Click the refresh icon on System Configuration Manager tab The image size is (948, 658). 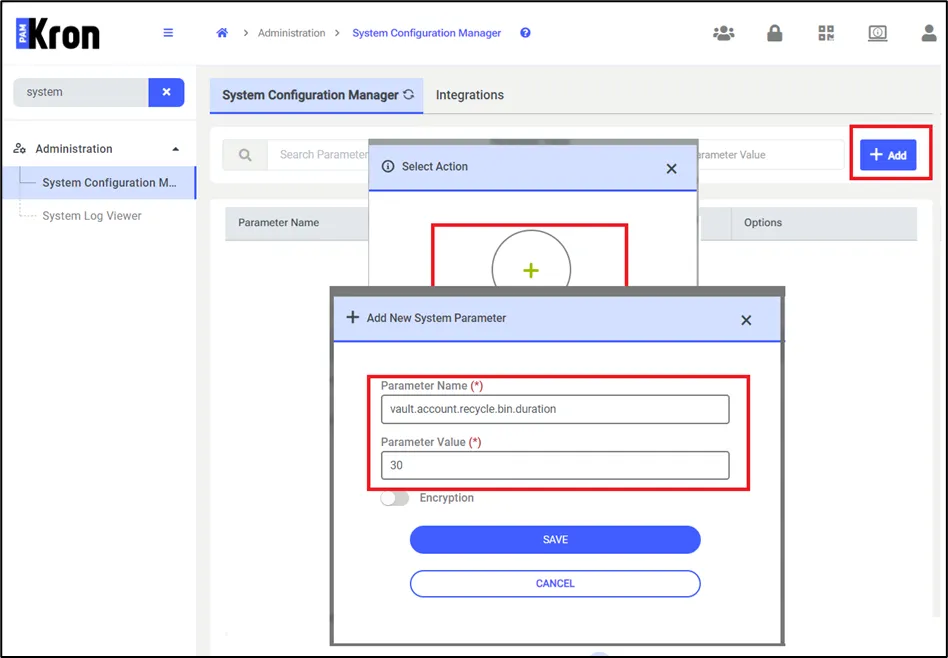(409, 94)
